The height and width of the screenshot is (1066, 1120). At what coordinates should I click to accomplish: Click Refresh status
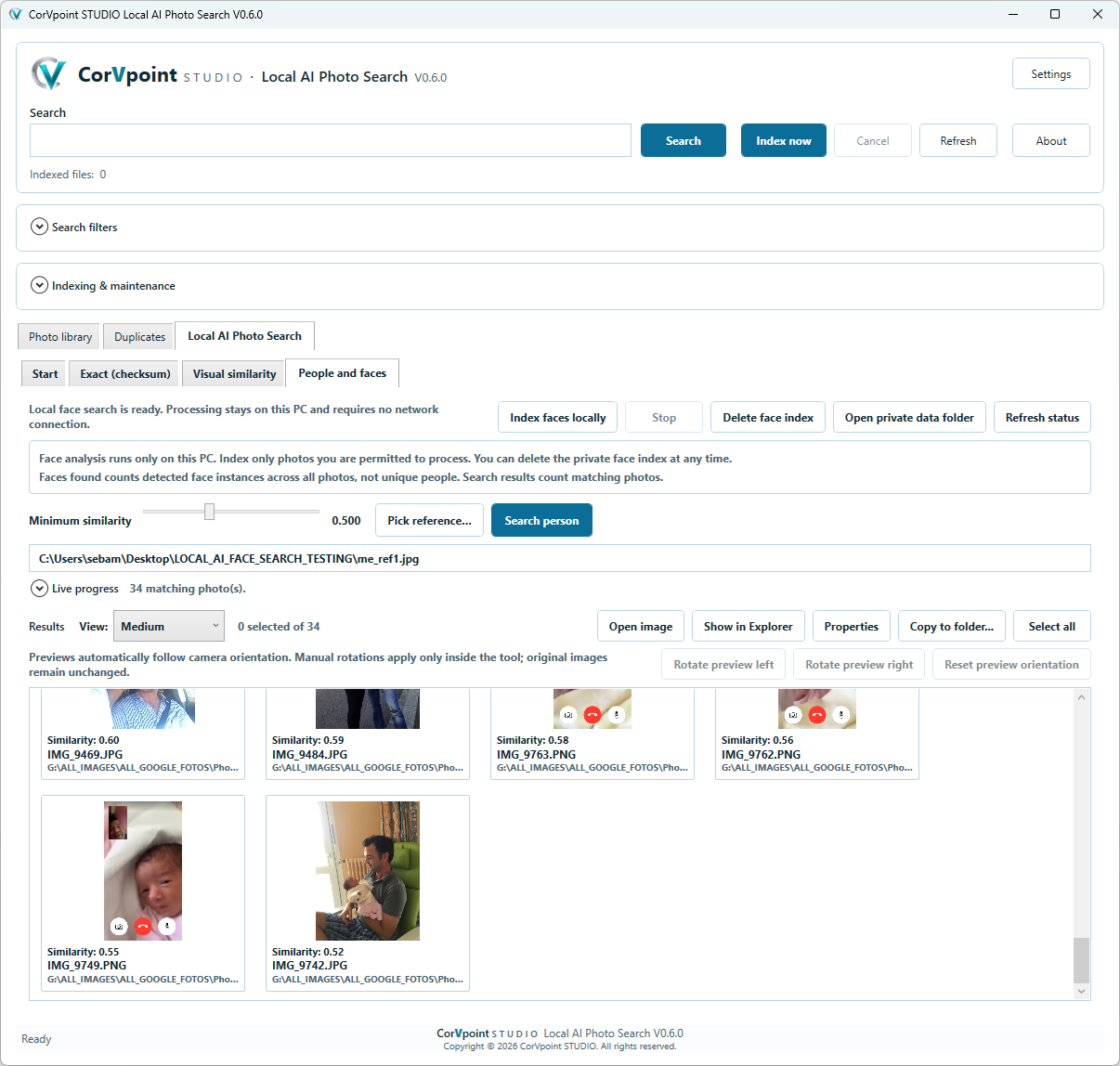[x=1042, y=417]
